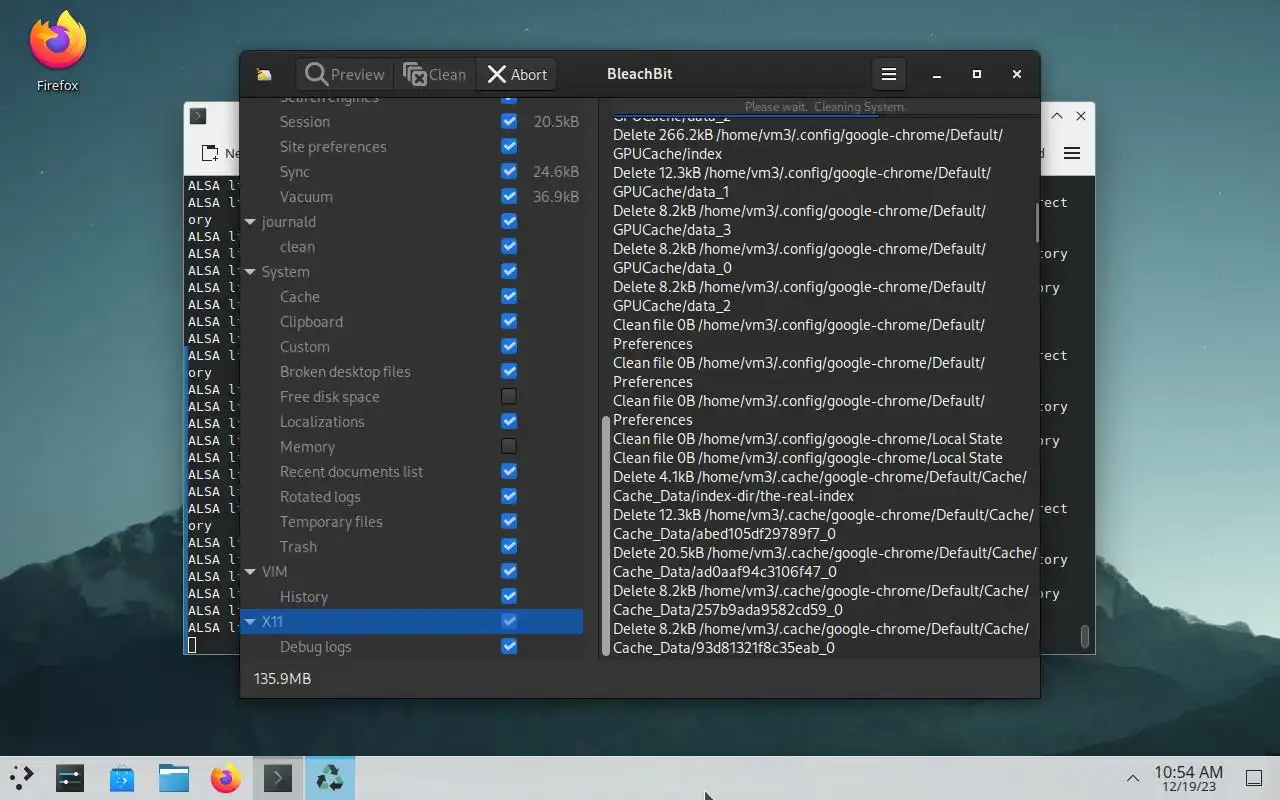
Task: Click terminal window's hamburger menu icon
Action: (1072, 153)
